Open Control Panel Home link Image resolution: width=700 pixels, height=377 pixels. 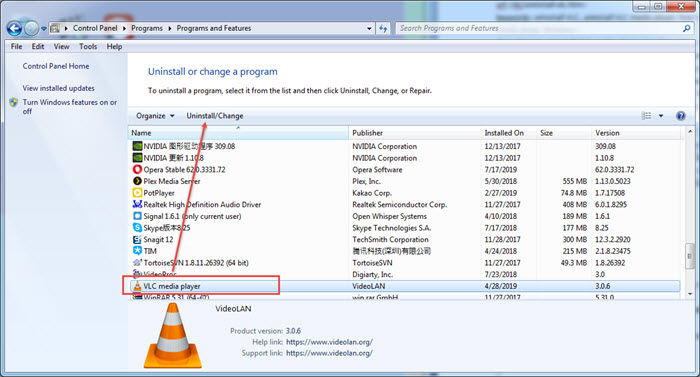pos(56,66)
